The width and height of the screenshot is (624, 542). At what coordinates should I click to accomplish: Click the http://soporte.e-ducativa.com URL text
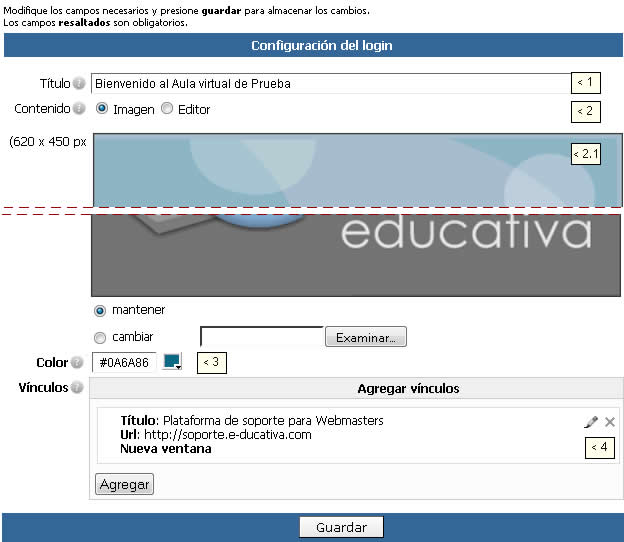click(228, 435)
